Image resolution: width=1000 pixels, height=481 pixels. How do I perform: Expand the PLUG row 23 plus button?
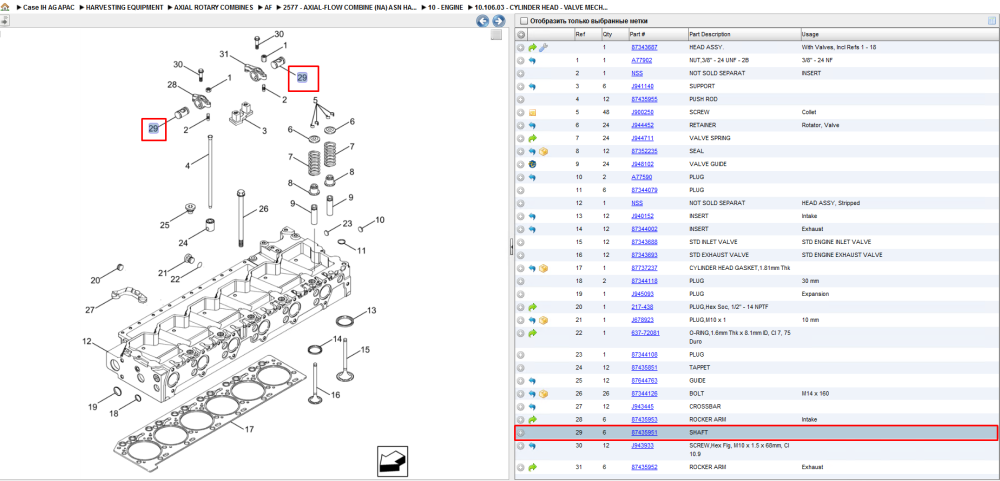click(x=520, y=355)
